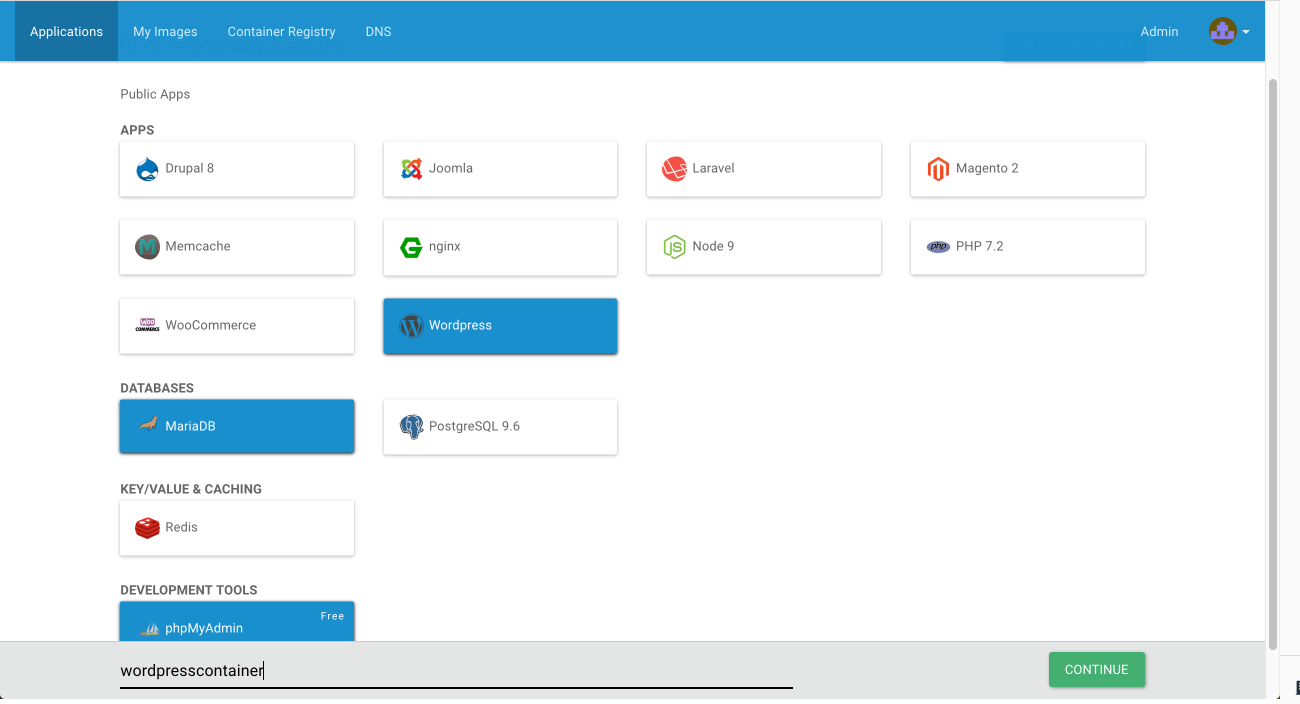
Task: Deselect the MariaDB database card
Action: (237, 427)
